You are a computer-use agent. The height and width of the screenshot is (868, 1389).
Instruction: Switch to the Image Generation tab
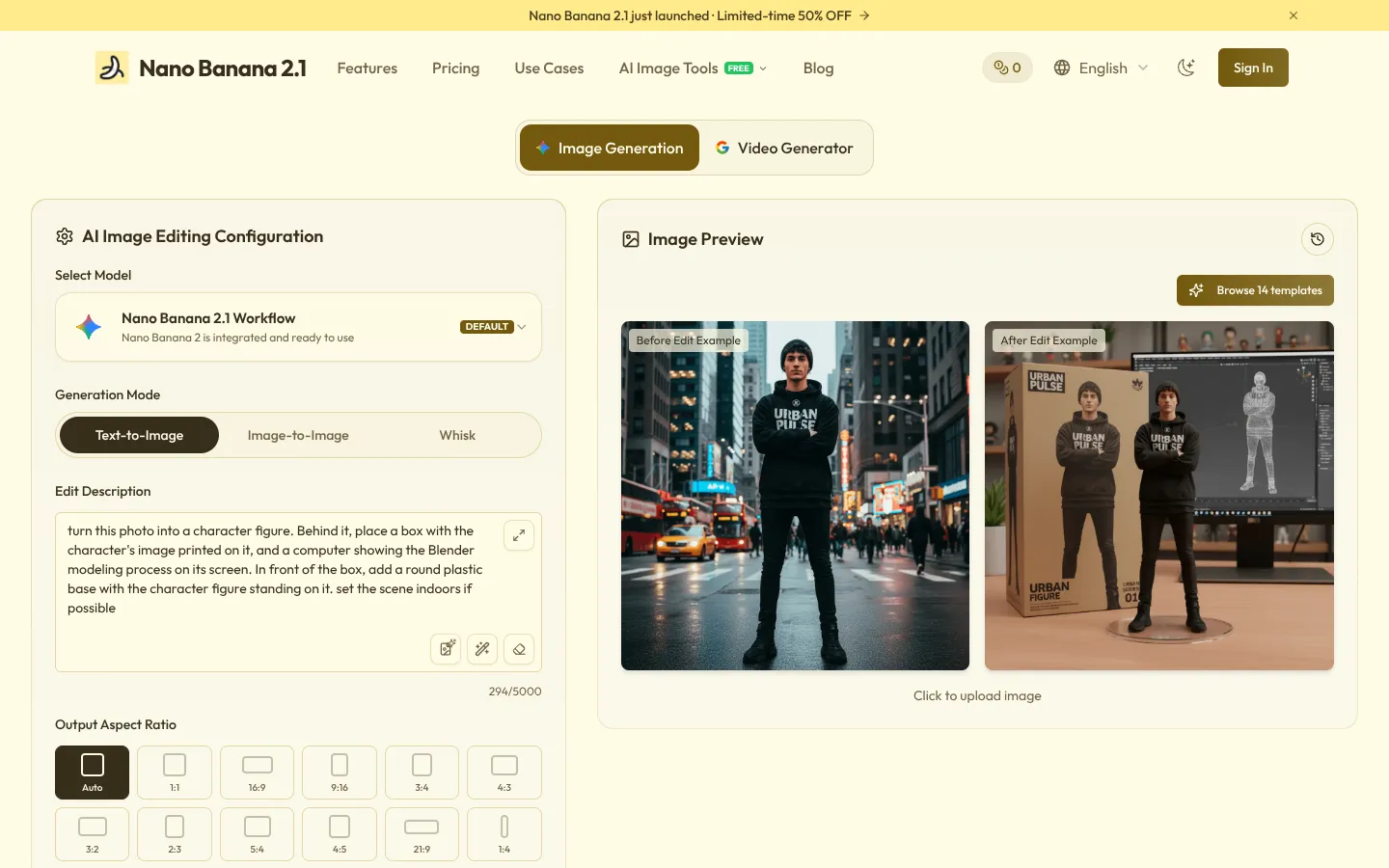(610, 148)
